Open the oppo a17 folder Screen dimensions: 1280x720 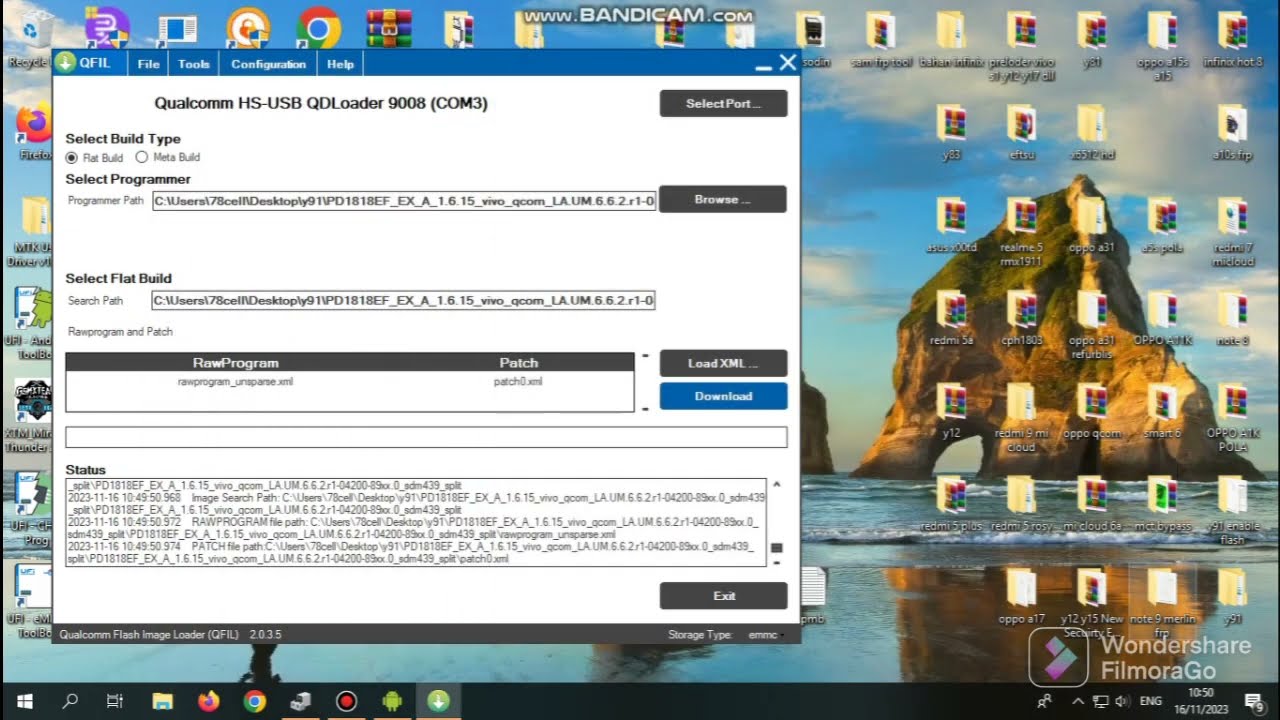1021,597
